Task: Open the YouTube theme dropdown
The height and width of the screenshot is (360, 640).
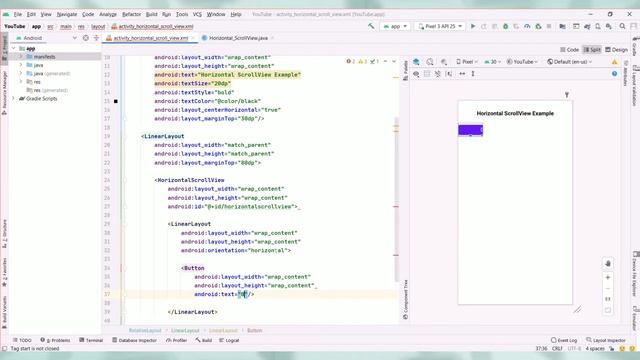Action: (x=522, y=62)
